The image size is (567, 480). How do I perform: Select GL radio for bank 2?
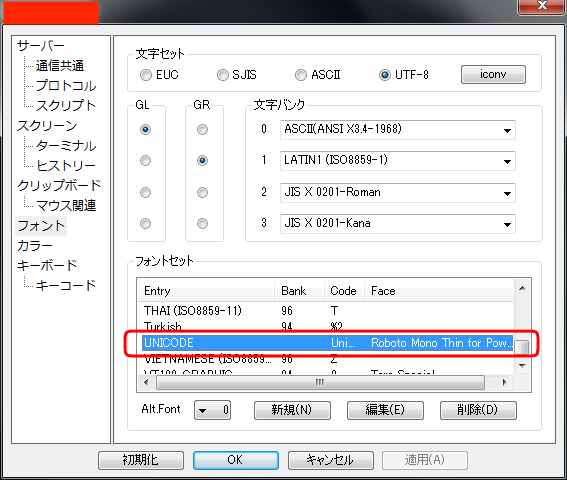tap(145, 192)
